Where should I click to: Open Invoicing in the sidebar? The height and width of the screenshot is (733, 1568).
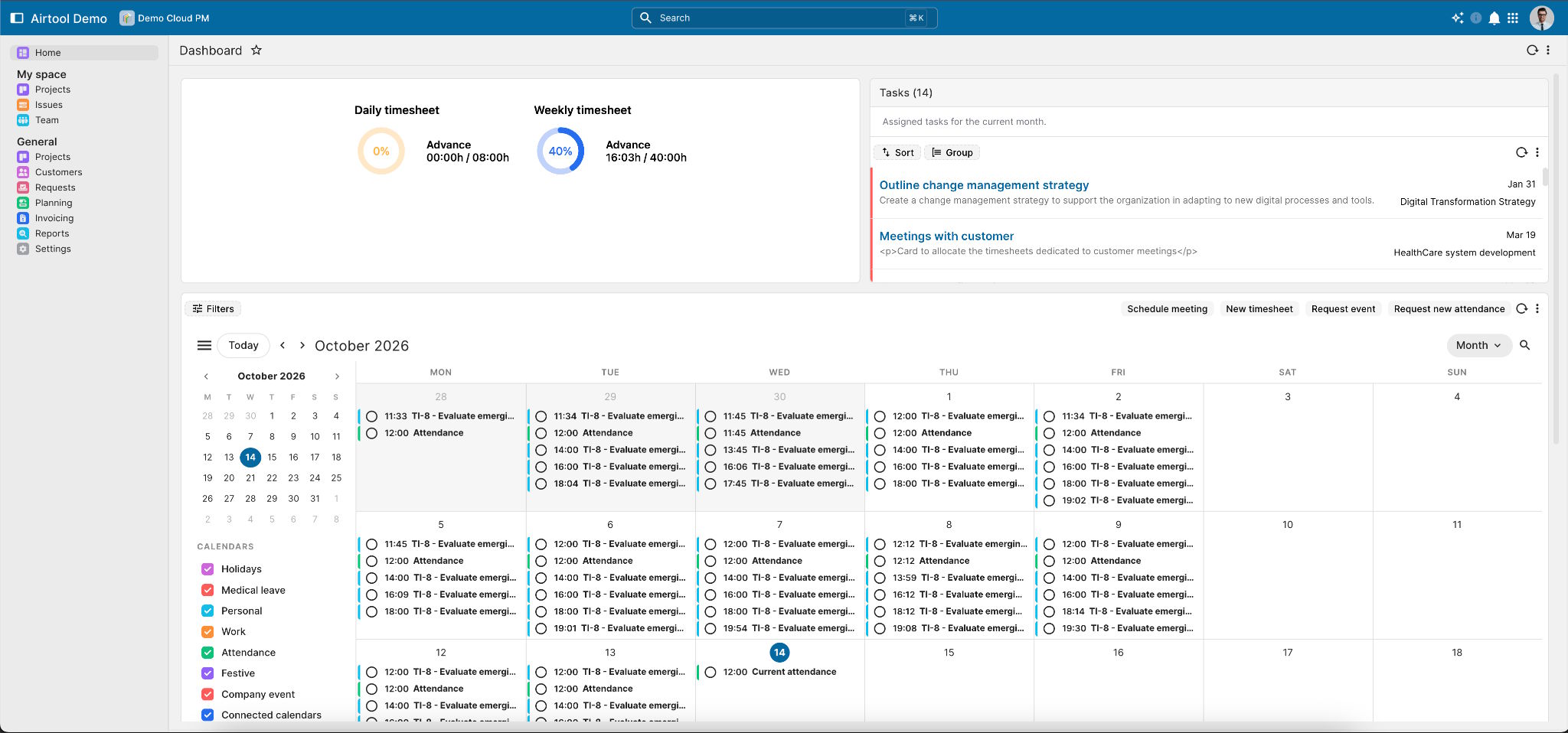tap(54, 218)
